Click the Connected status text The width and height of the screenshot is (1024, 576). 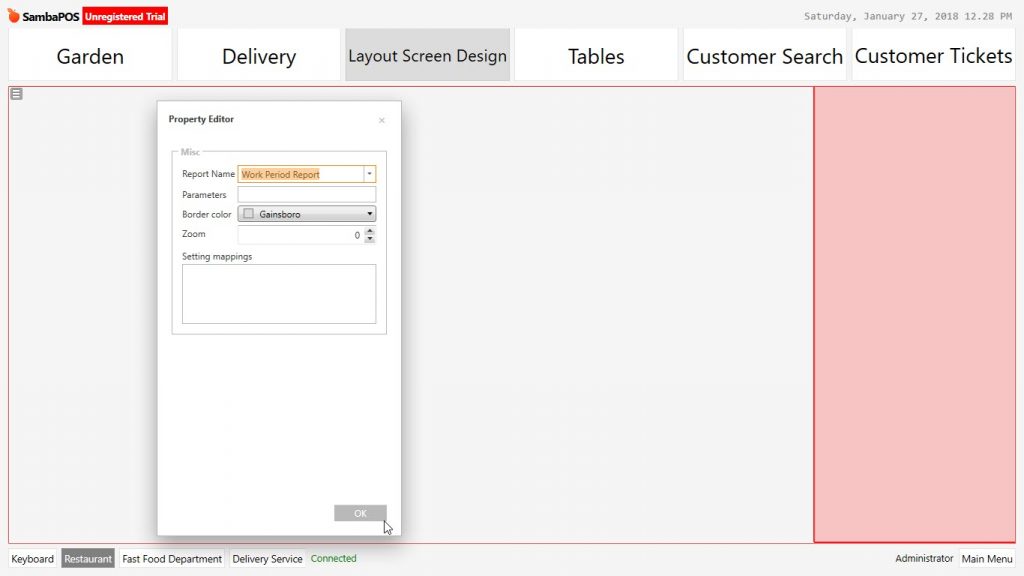[334, 558]
